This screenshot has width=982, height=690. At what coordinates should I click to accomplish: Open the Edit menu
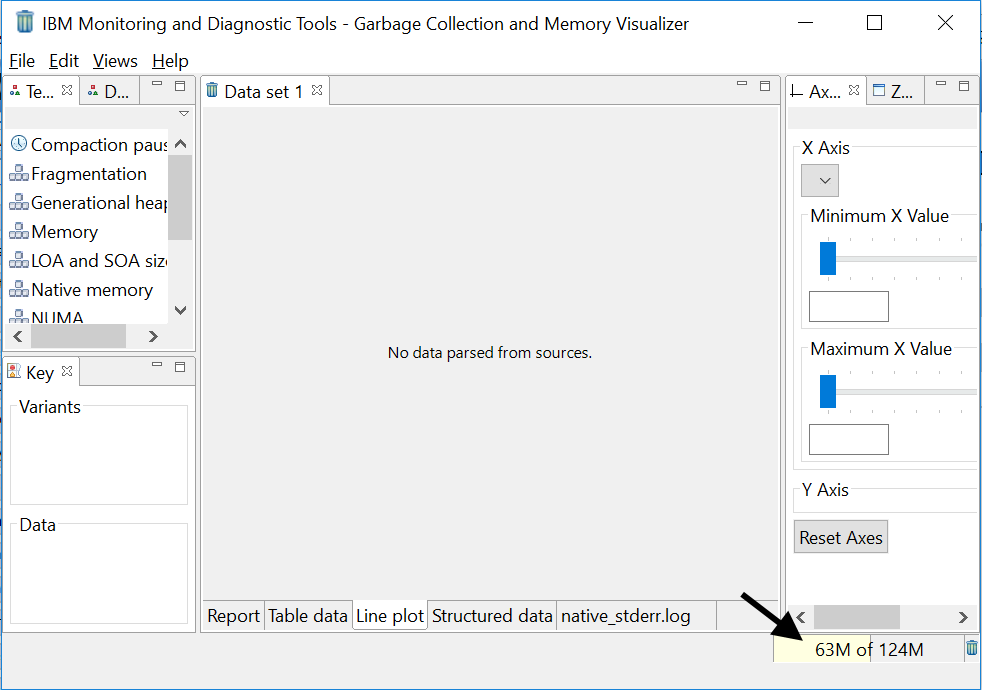pyautogui.click(x=64, y=61)
